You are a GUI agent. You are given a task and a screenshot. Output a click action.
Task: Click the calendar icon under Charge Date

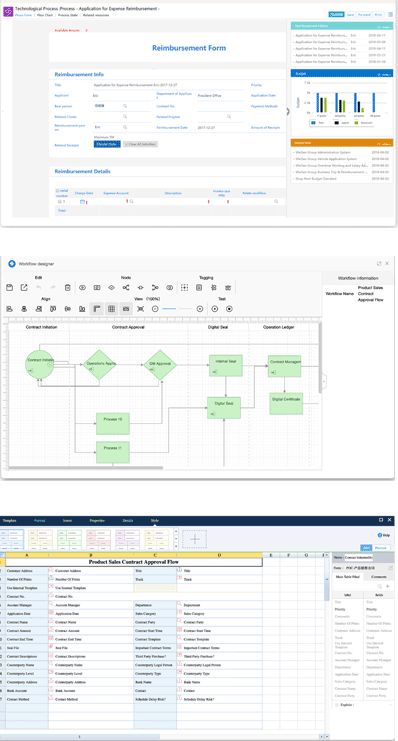click(82, 202)
